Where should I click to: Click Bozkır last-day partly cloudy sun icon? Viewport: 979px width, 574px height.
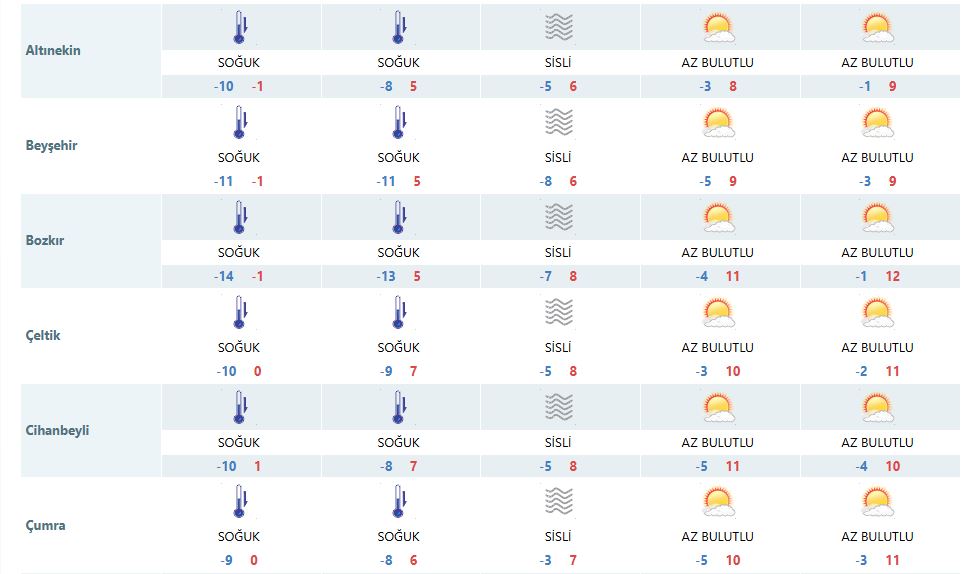tap(878, 217)
